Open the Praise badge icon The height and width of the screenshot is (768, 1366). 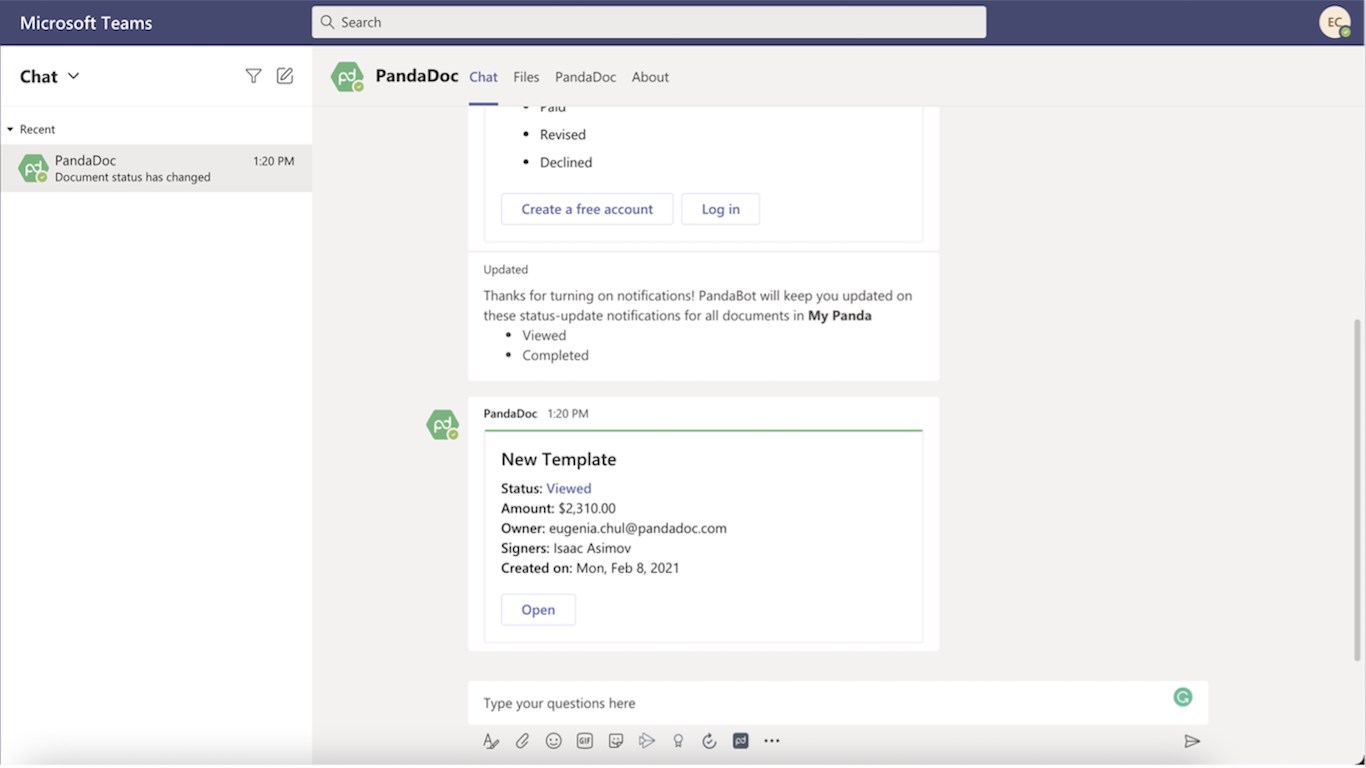[678, 741]
